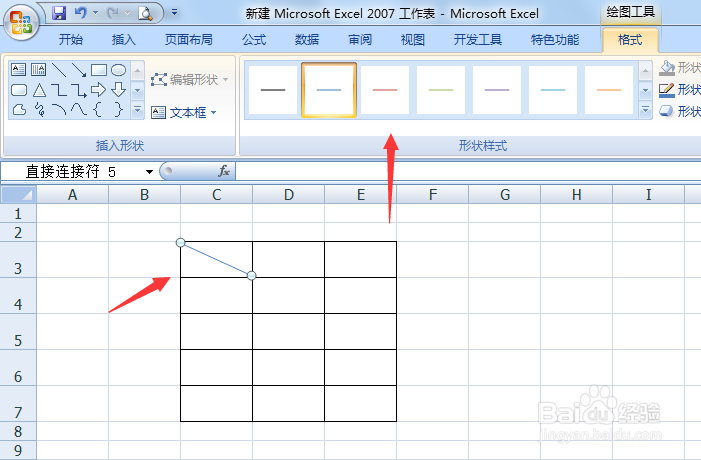Select column F header
The height and width of the screenshot is (460, 701).
pos(433,195)
